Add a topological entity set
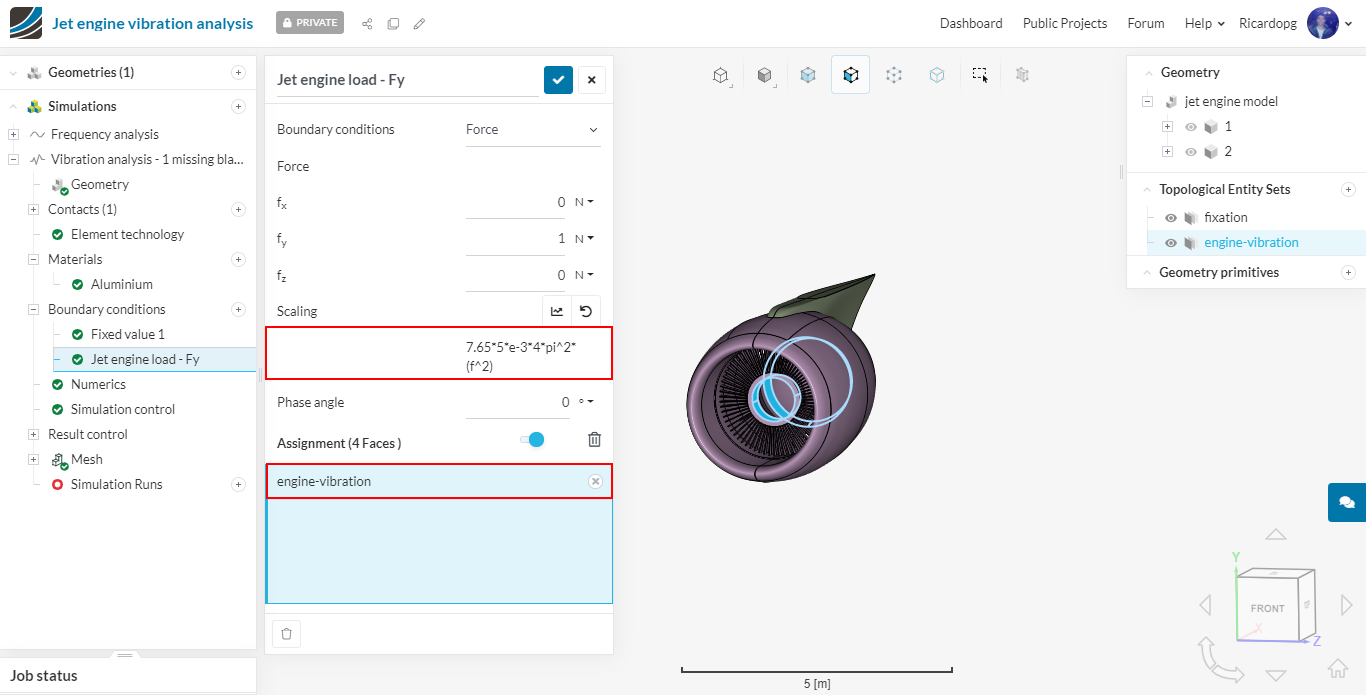 coord(1348,189)
